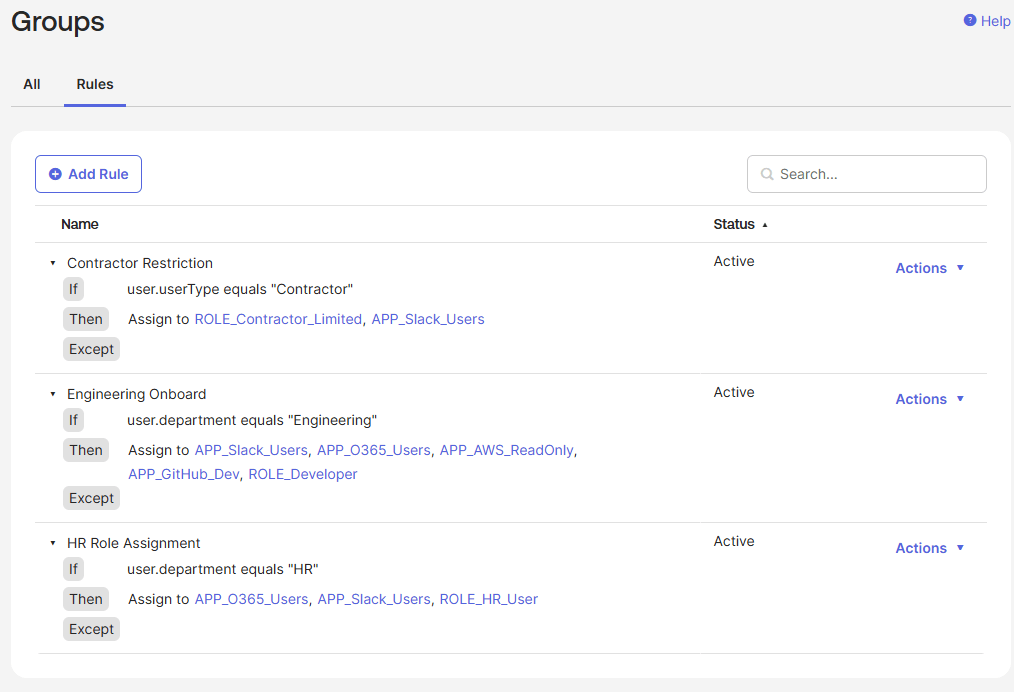
Task: Open the APP_AWS_ReadOnly group link
Action: 506,450
